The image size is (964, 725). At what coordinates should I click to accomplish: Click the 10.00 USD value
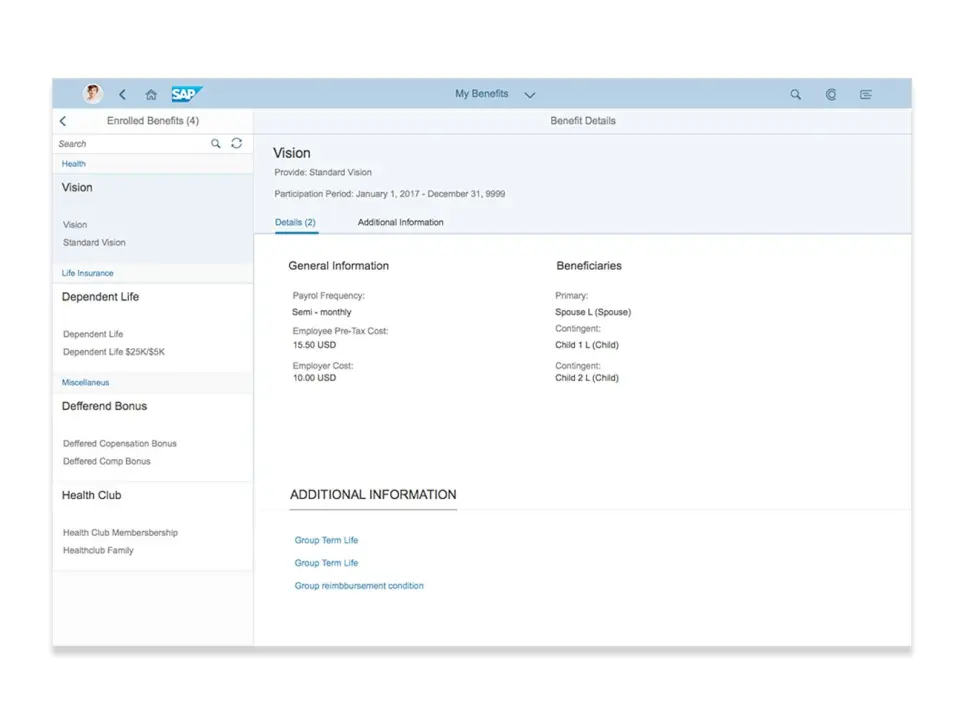pos(314,378)
